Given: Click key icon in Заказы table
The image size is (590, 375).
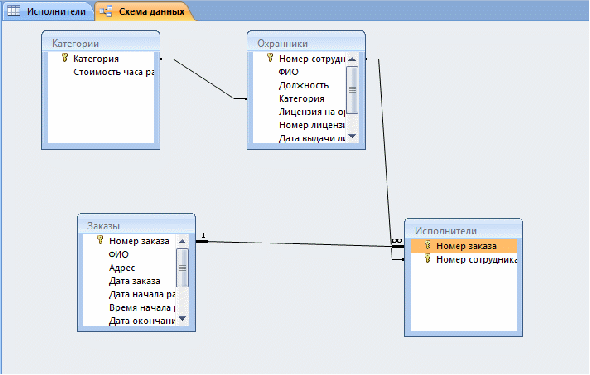Looking at the screenshot, I should click(100, 240).
